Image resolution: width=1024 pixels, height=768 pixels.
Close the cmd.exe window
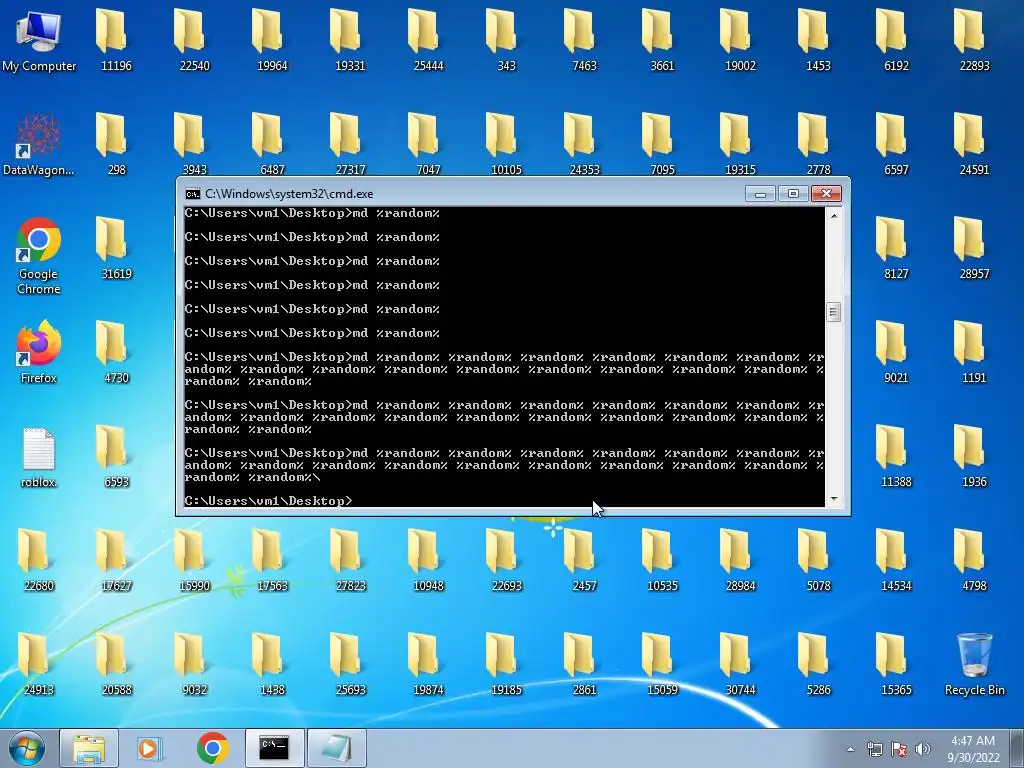coord(826,194)
